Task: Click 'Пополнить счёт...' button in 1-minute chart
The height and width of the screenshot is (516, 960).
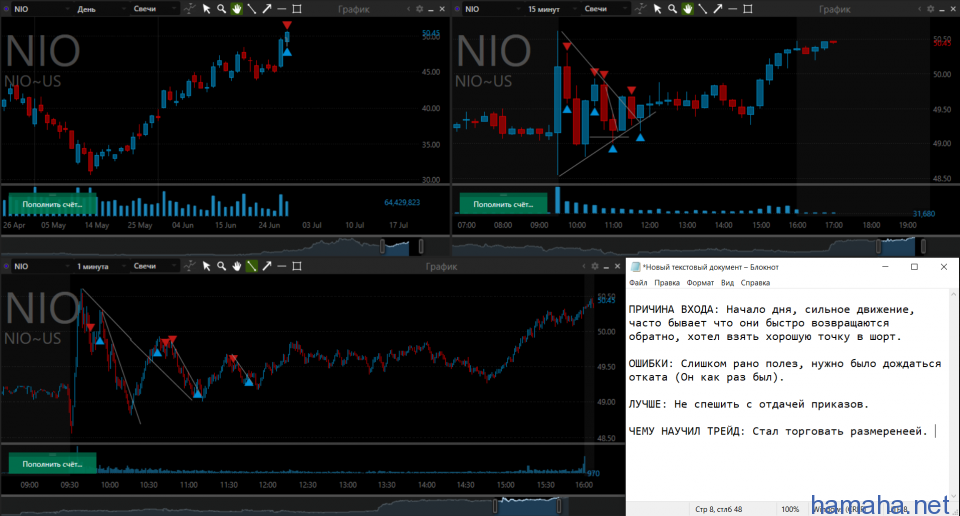Action: pos(52,464)
